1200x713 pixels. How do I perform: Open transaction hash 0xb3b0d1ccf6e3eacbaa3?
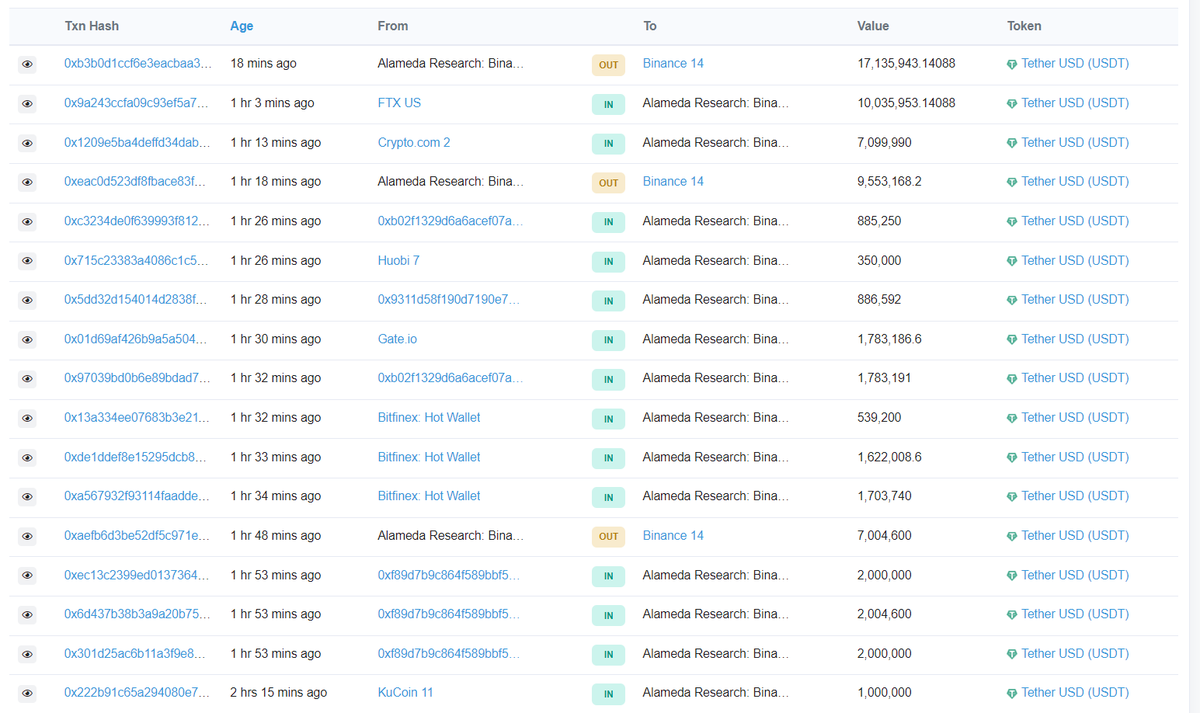click(x=138, y=63)
